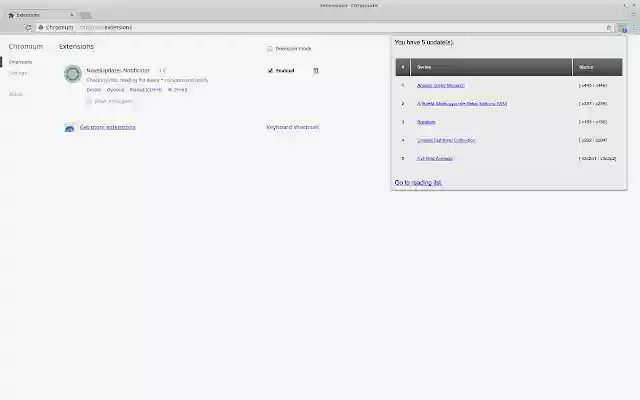Viewport: 640px width, 400px height.
Task: Open the Chromium three-dot menu
Action: pos(633,28)
